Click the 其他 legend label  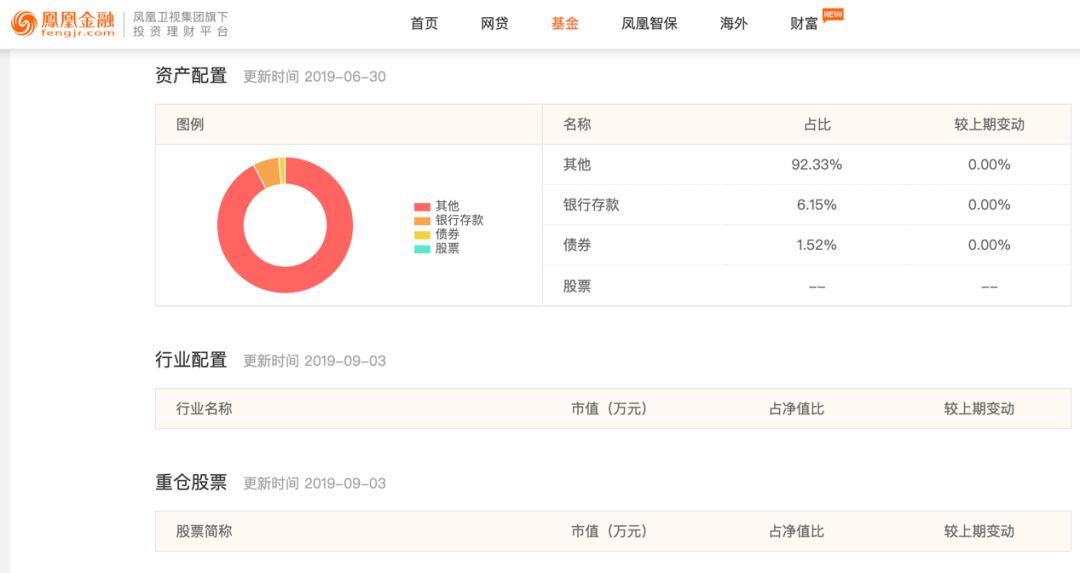tap(447, 206)
